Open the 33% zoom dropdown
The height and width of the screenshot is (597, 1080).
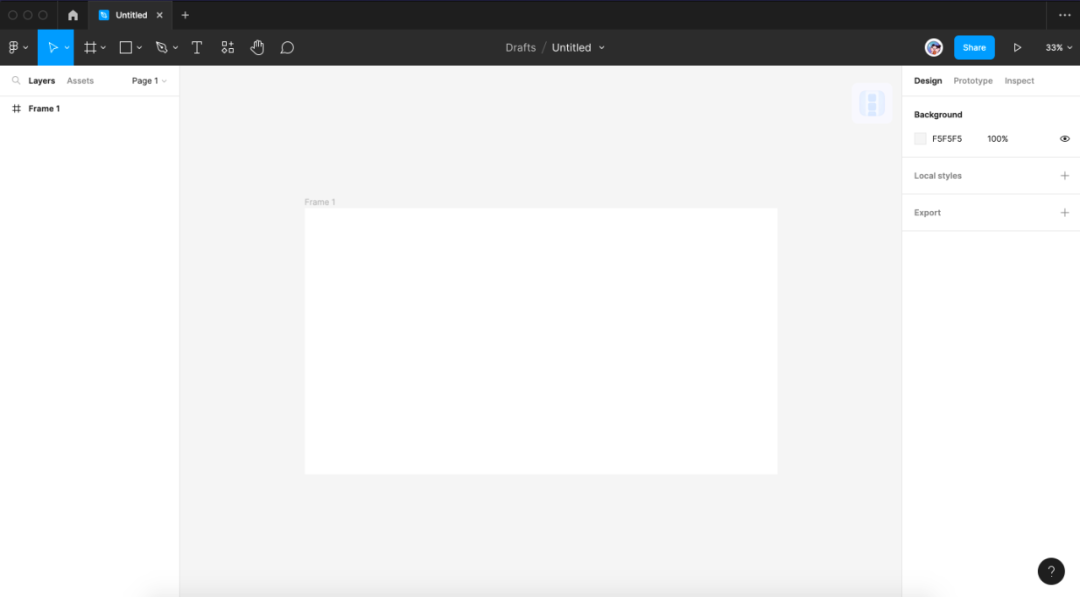1059,48
